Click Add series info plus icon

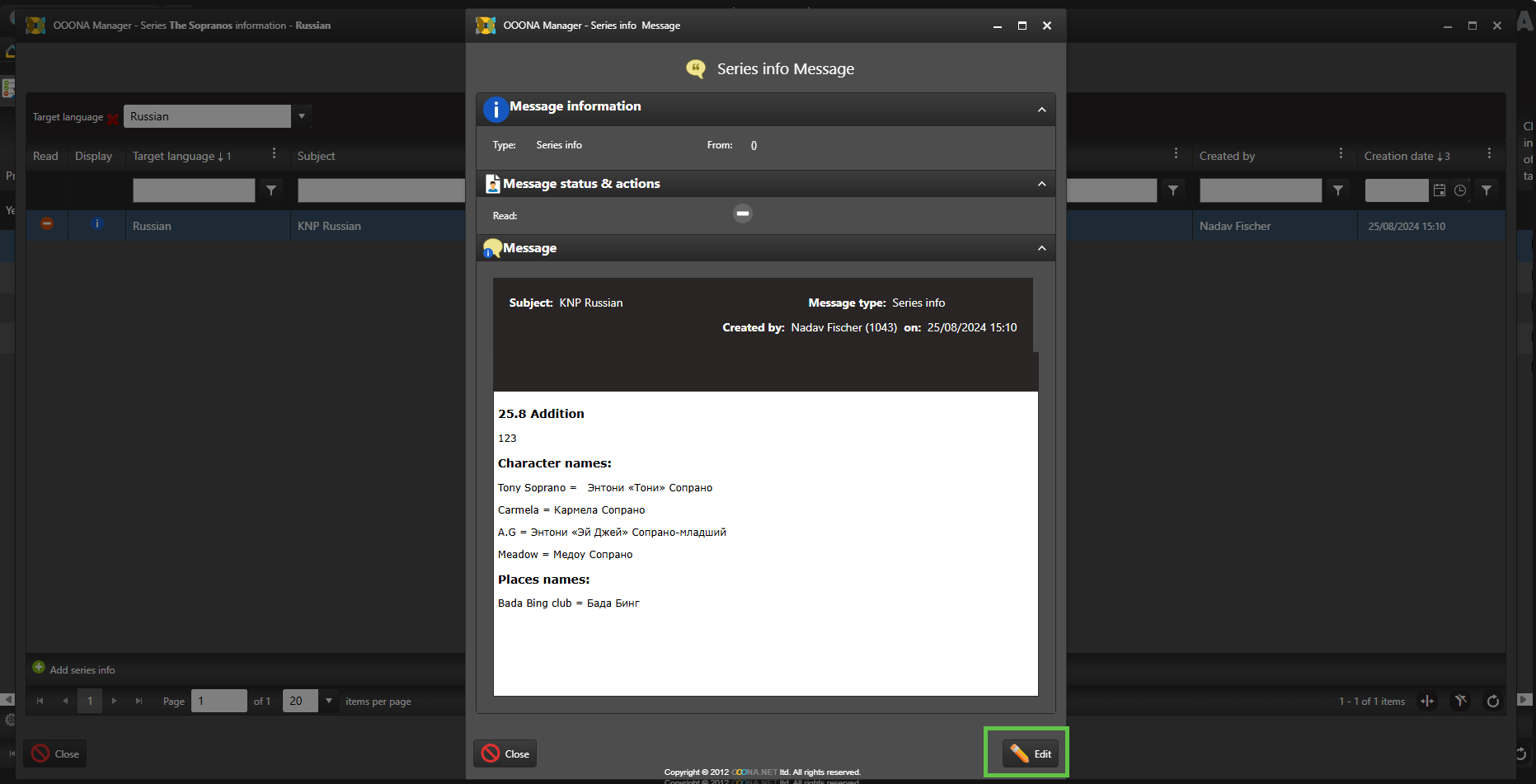39,668
